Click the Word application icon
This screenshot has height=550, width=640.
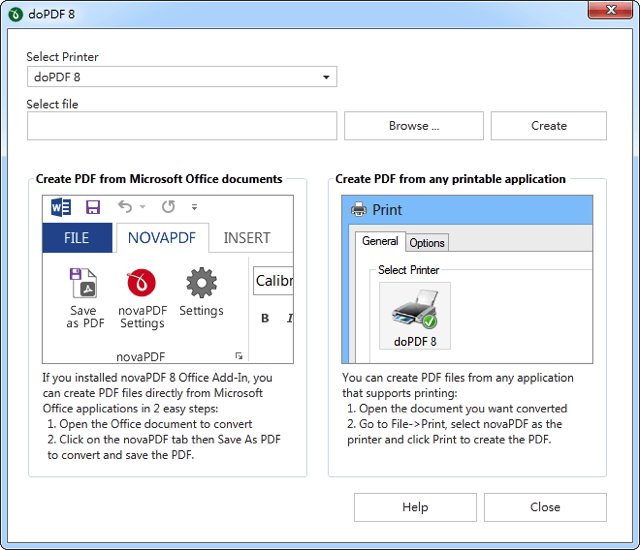tap(61, 207)
